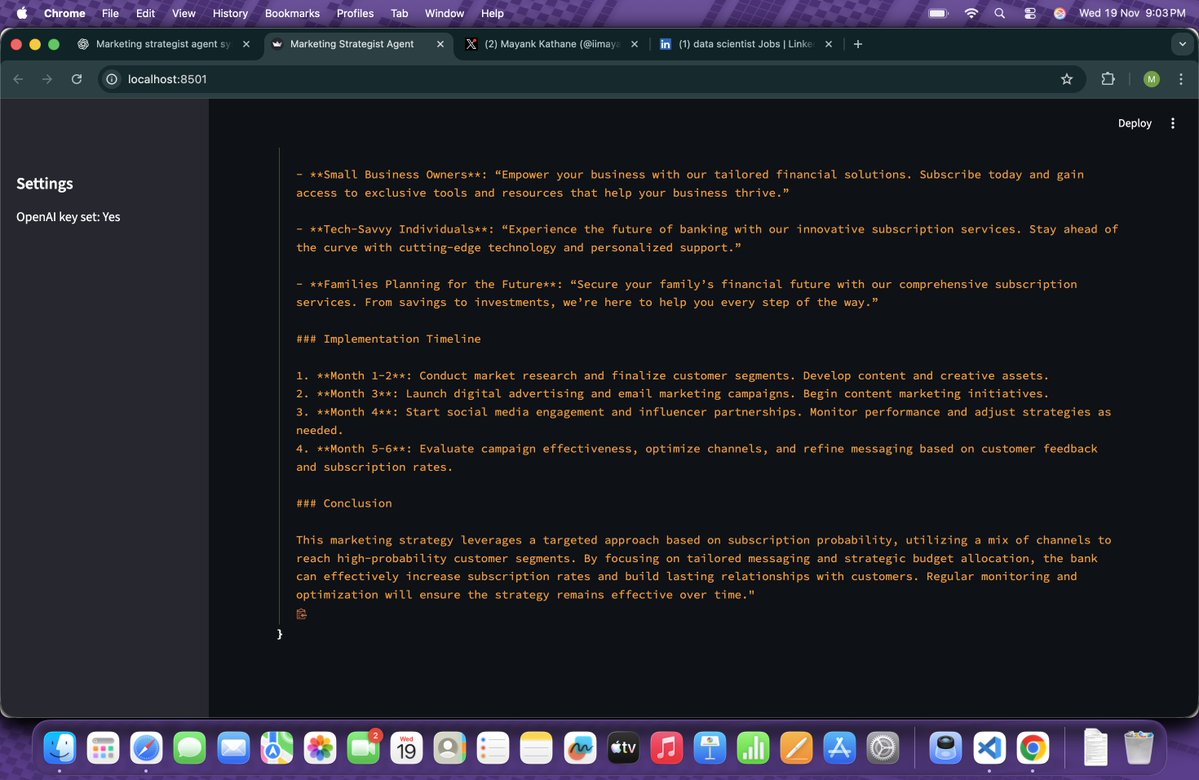
Task: Open the Bookmarks menu
Action: tap(291, 13)
